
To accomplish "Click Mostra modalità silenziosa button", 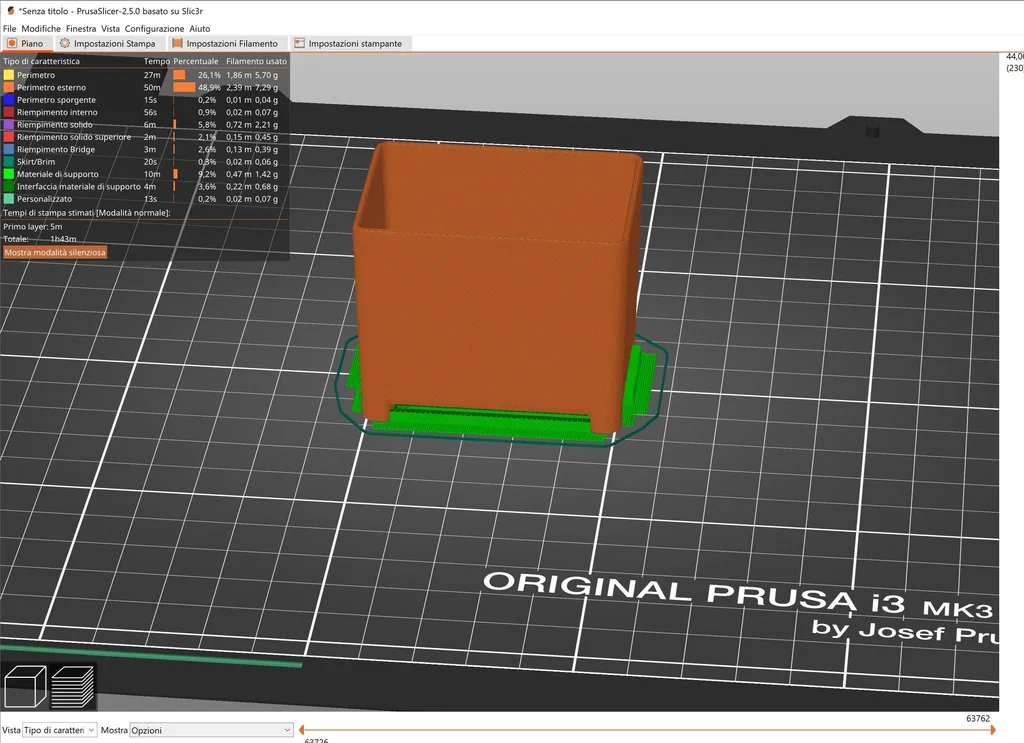I will pos(55,253).
